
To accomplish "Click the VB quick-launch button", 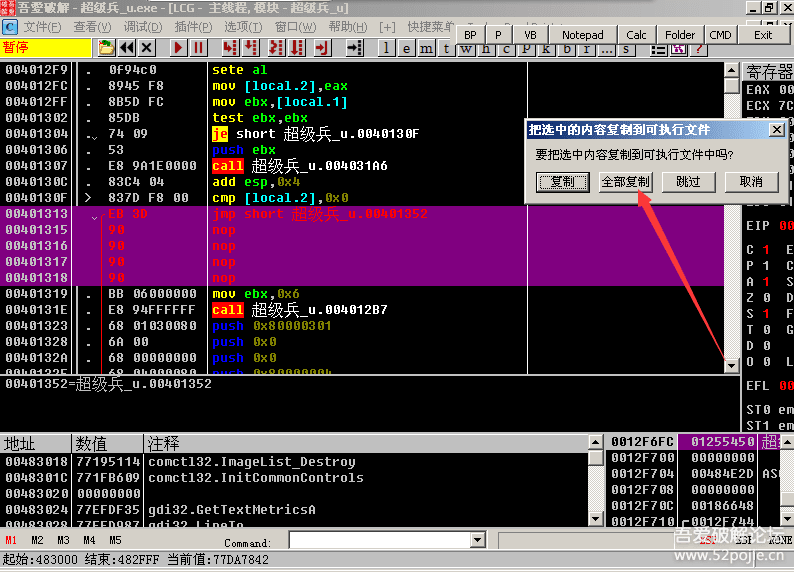I will [530, 35].
